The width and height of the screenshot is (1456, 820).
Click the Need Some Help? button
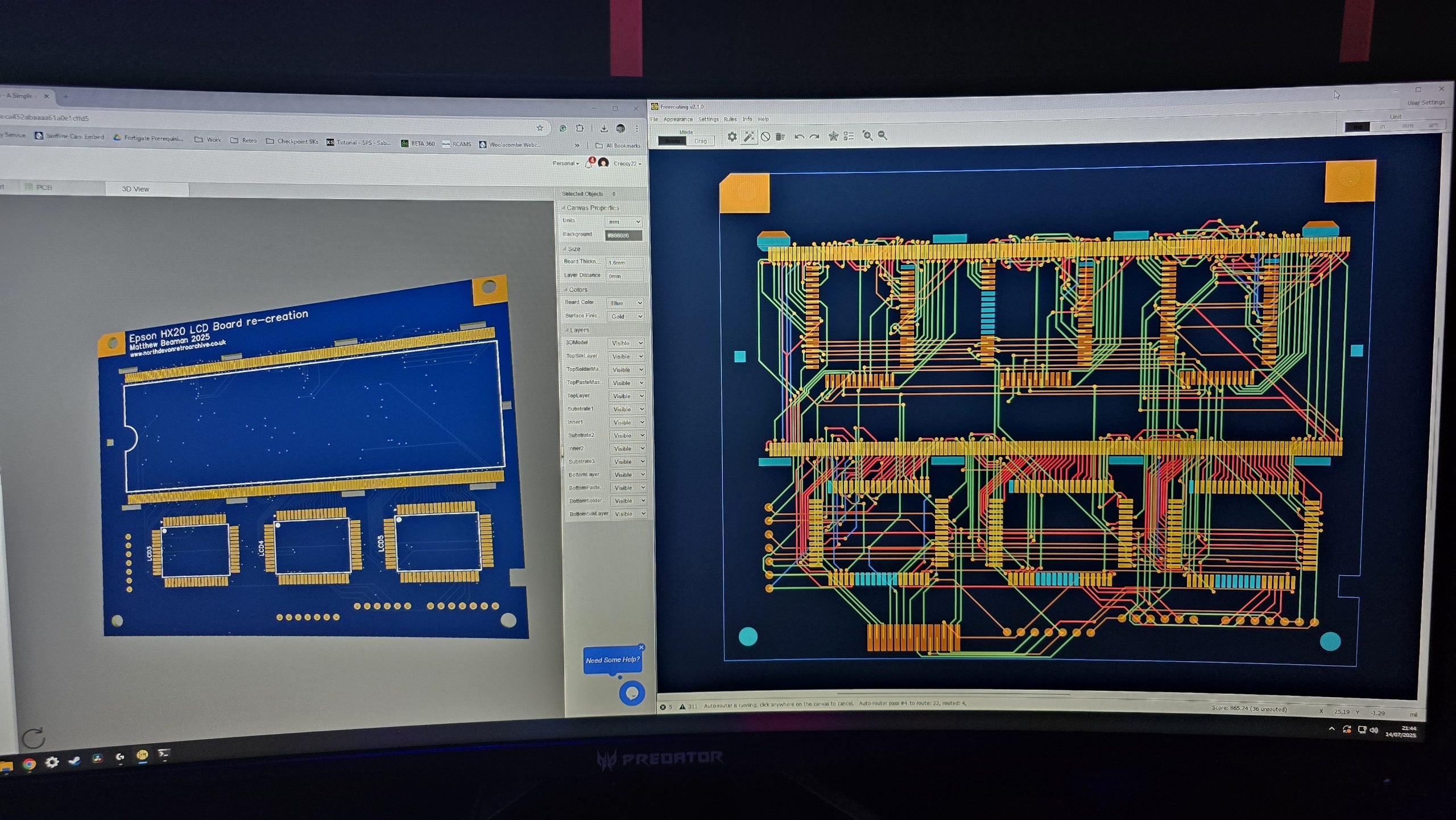(612, 660)
